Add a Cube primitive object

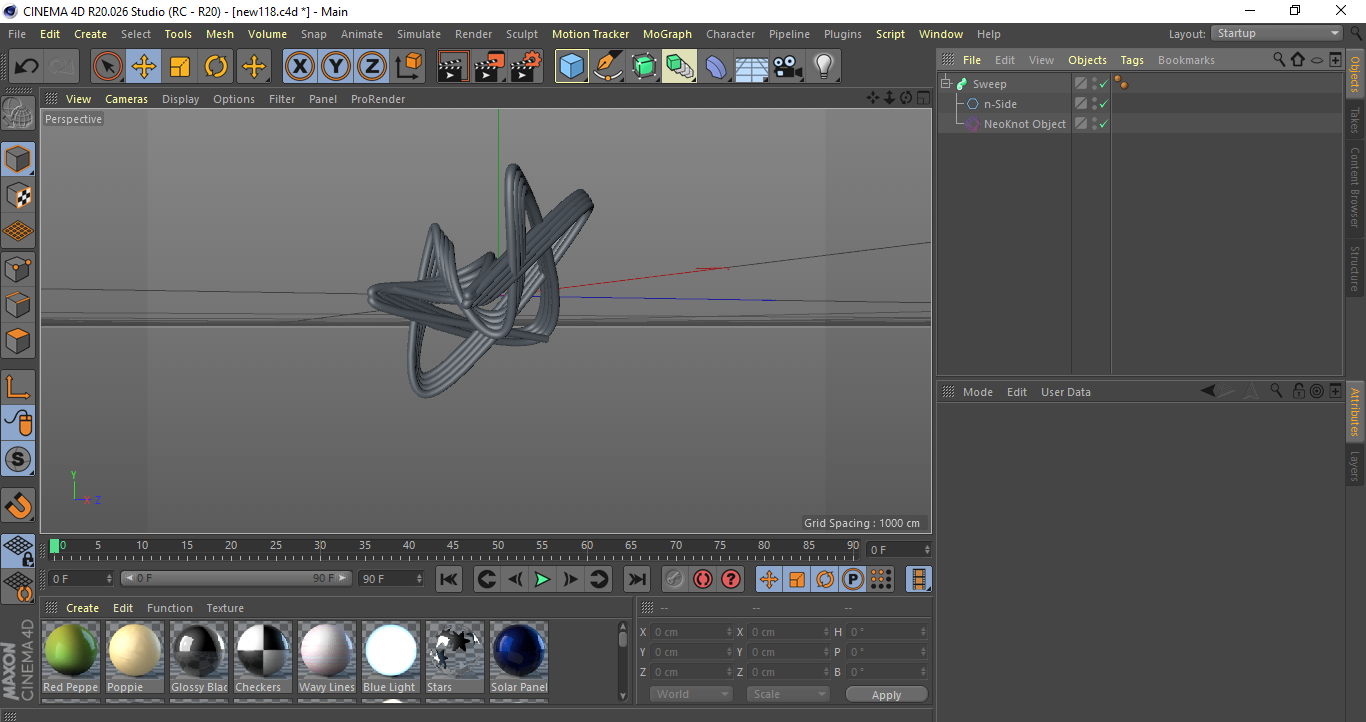click(x=571, y=67)
